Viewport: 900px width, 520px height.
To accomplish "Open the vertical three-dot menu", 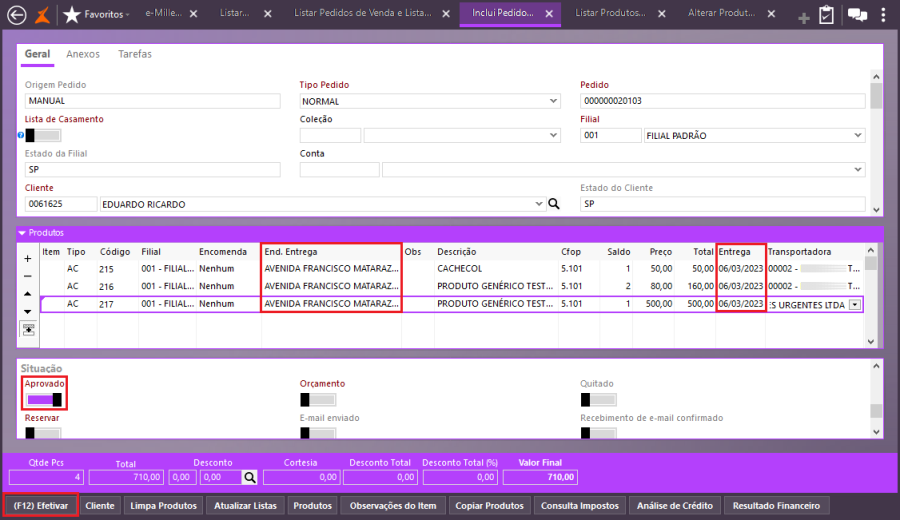I will coord(883,15).
